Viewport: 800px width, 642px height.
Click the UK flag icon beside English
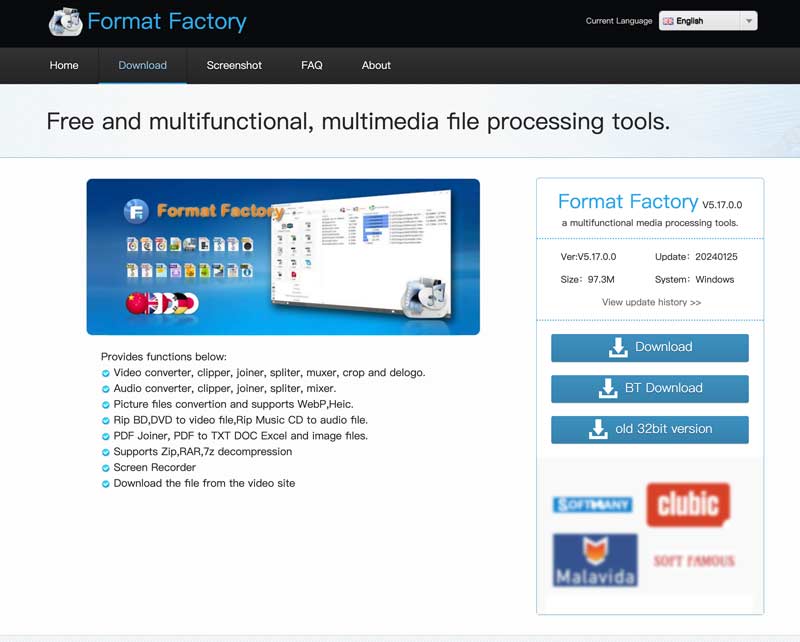(667, 21)
